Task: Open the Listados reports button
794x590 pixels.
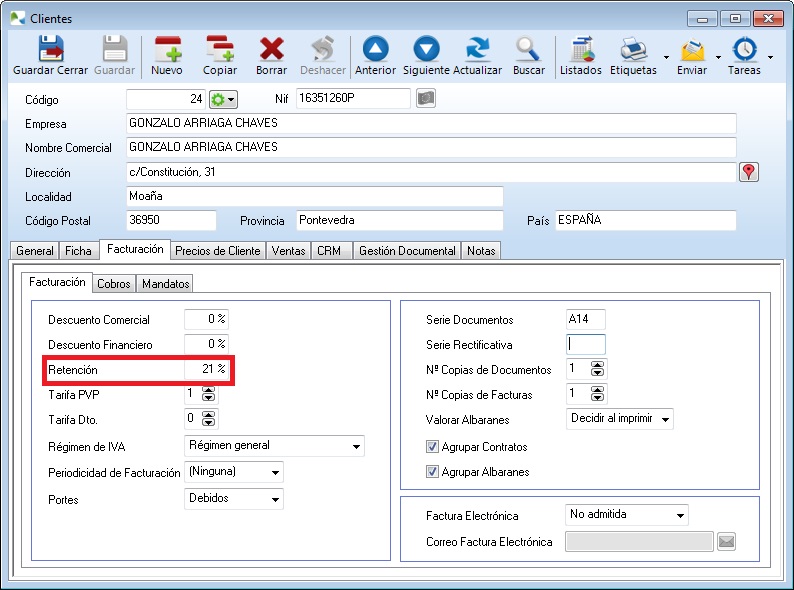Action: point(580,56)
